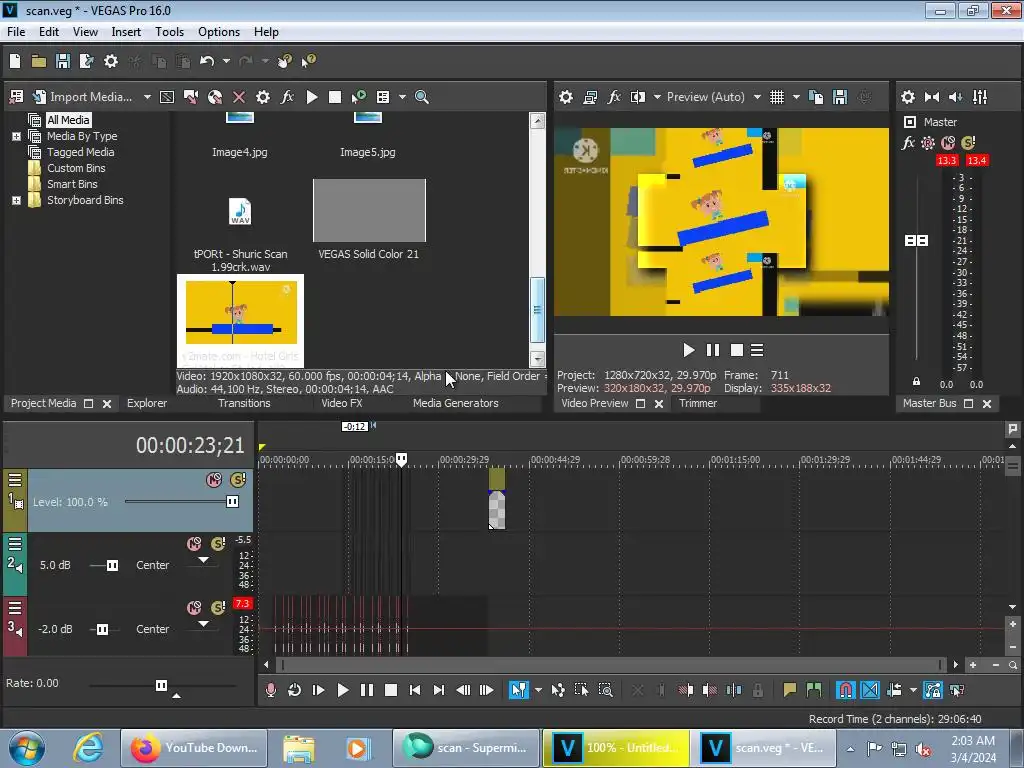Click the Search media magnifier icon
Image resolution: width=1024 pixels, height=768 pixels.
(422, 97)
